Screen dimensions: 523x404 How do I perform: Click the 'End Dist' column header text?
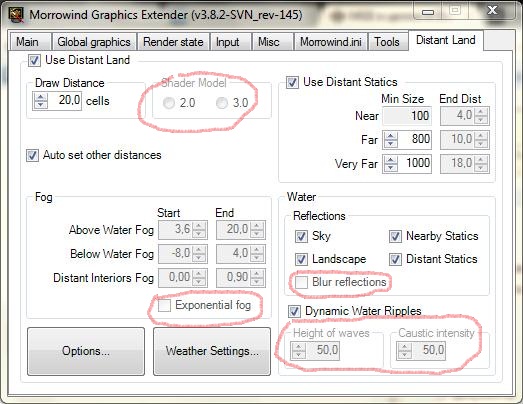tap(460, 99)
